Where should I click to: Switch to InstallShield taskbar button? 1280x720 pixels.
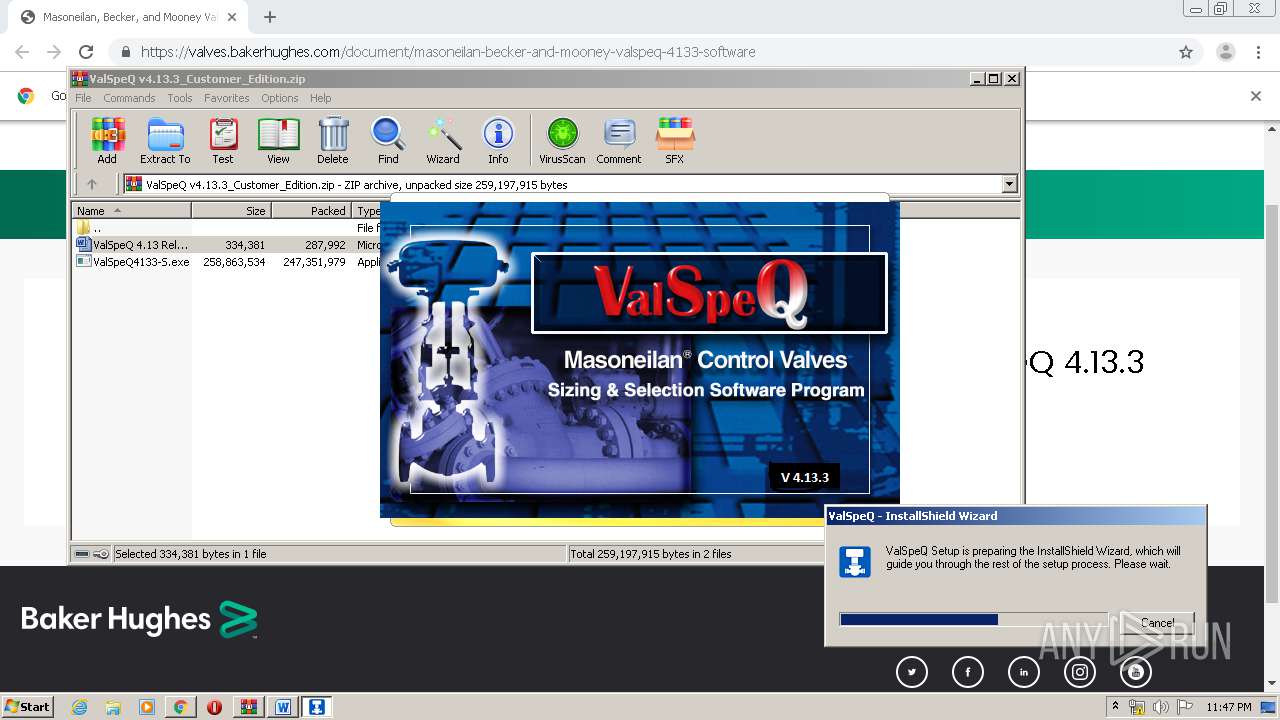tap(317, 707)
